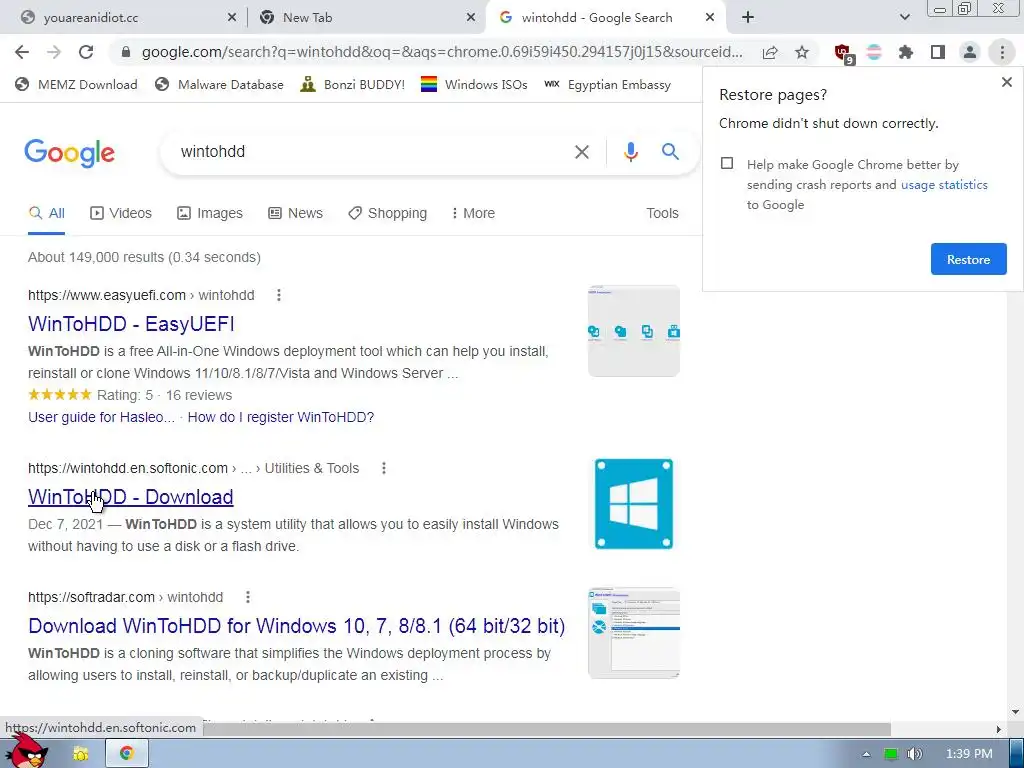Open the Extensions puzzle piece menu

pyautogui.click(x=906, y=52)
